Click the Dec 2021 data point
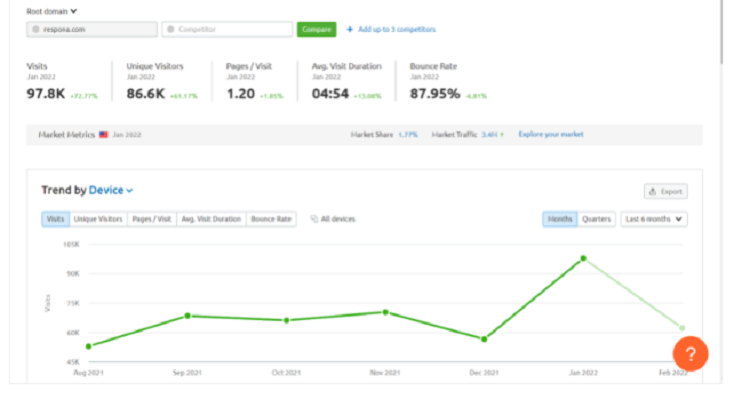 pyautogui.click(x=485, y=339)
